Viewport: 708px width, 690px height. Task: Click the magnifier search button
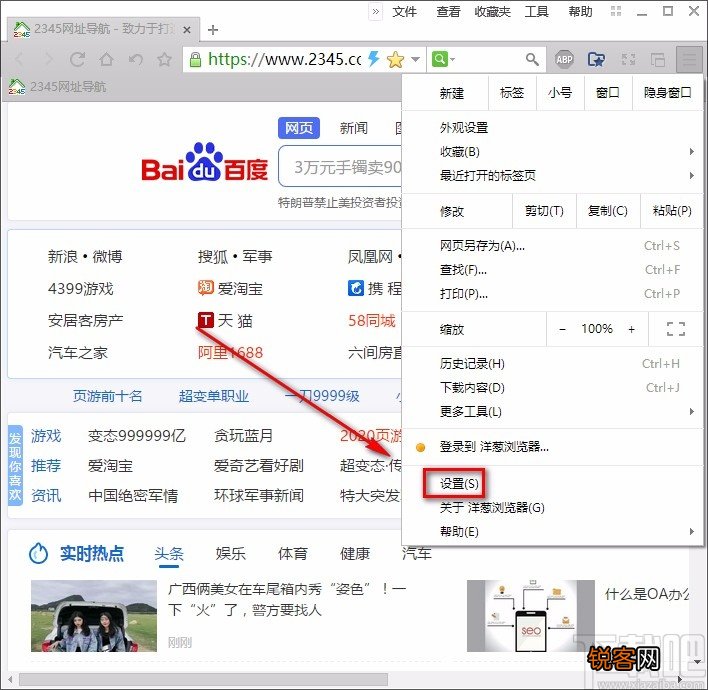[x=532, y=59]
